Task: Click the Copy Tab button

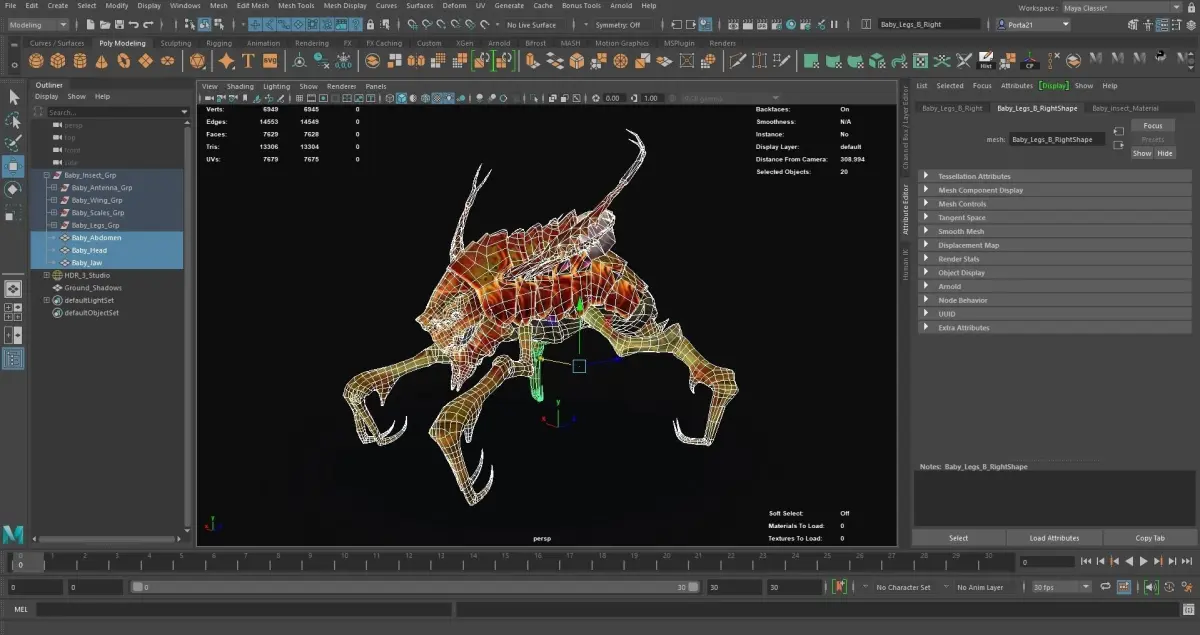Action: click(x=1150, y=538)
